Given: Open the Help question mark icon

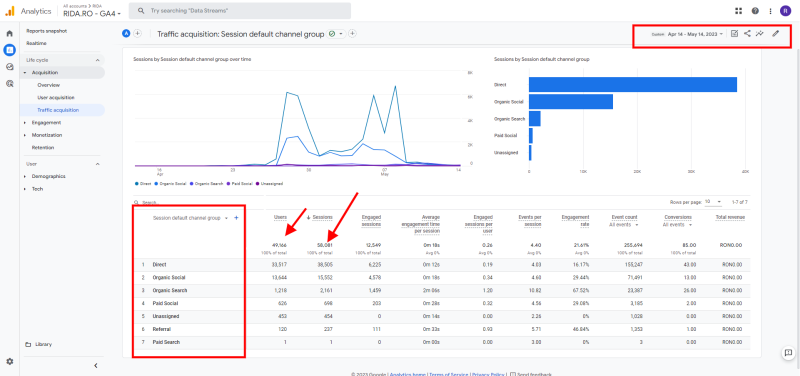Looking at the screenshot, I should [755, 11].
